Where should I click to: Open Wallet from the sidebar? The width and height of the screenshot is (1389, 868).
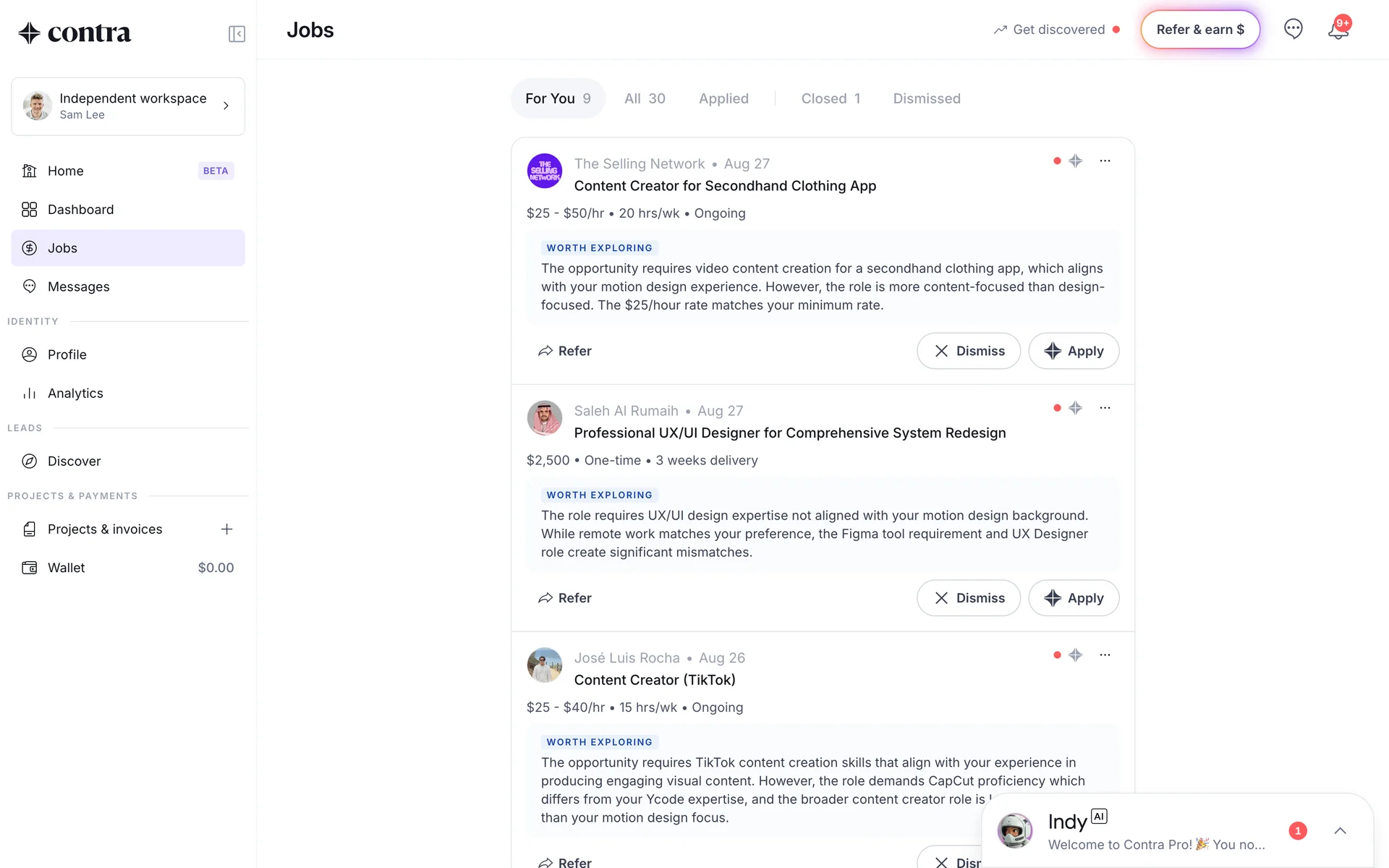[x=67, y=568]
